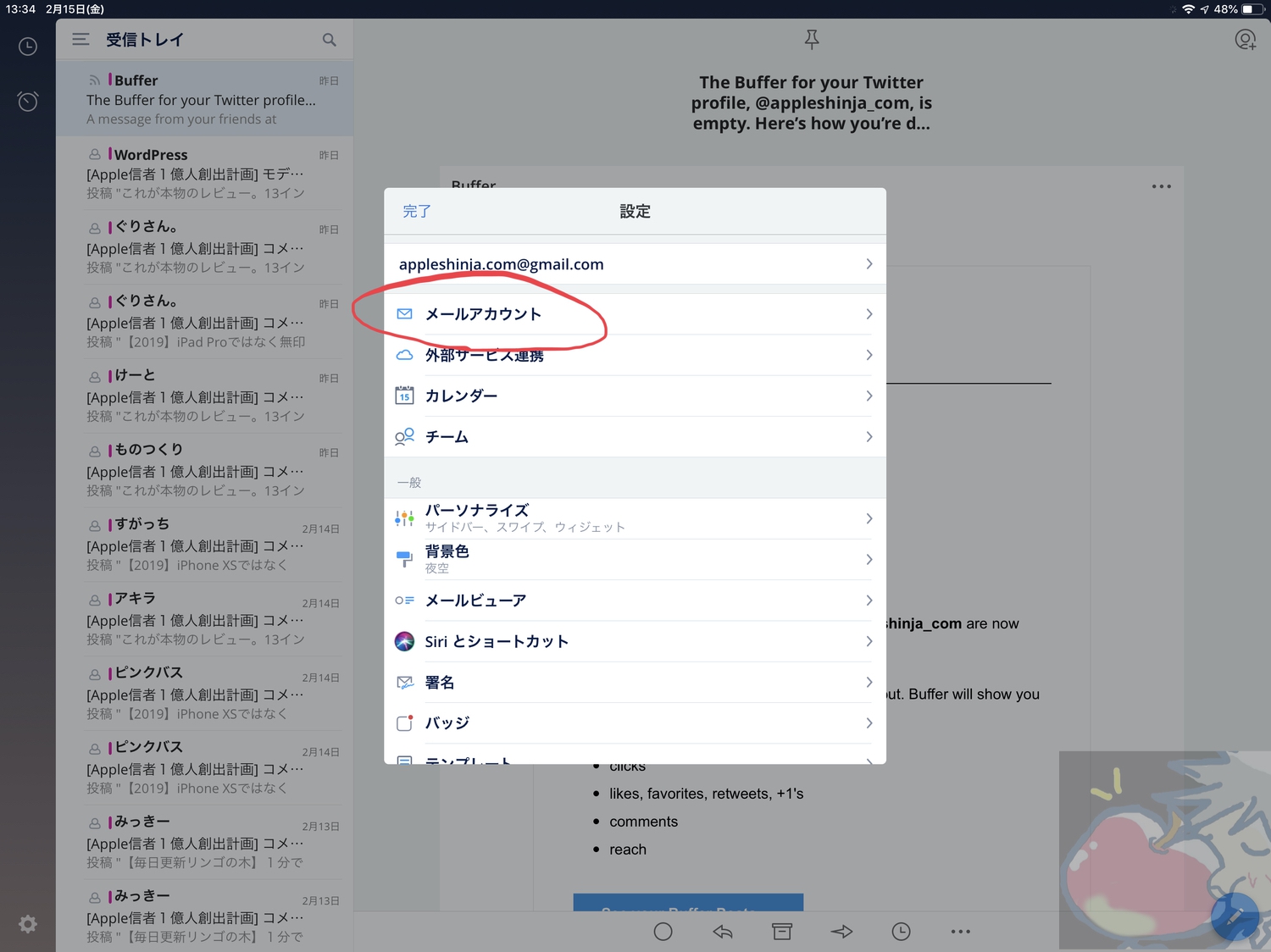The image size is (1271, 952).
Task: Click the envelope icon beside メールアカウント
Action: pos(405,314)
